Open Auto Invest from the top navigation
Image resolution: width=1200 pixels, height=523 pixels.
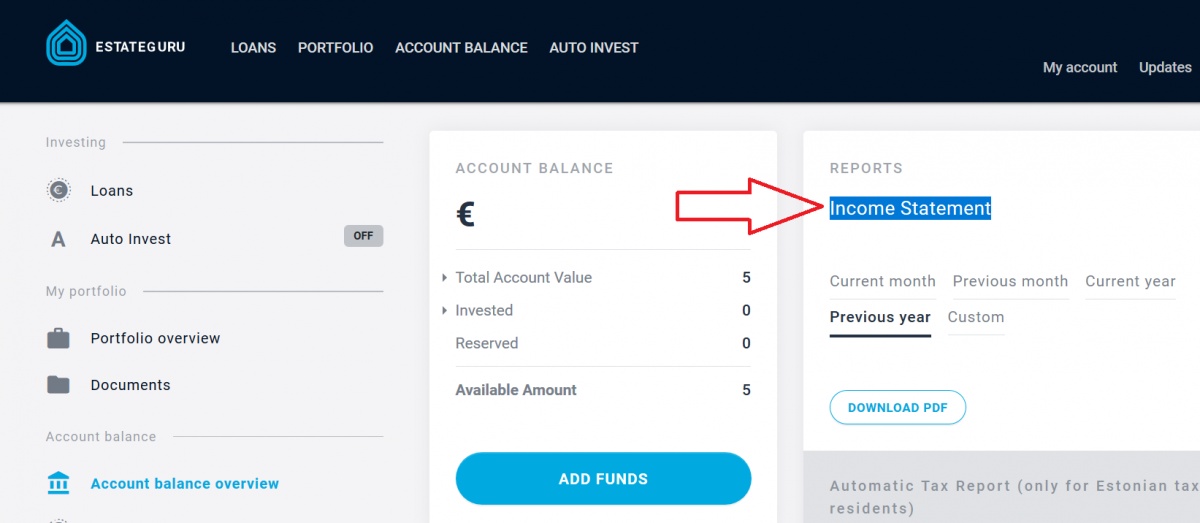(593, 48)
